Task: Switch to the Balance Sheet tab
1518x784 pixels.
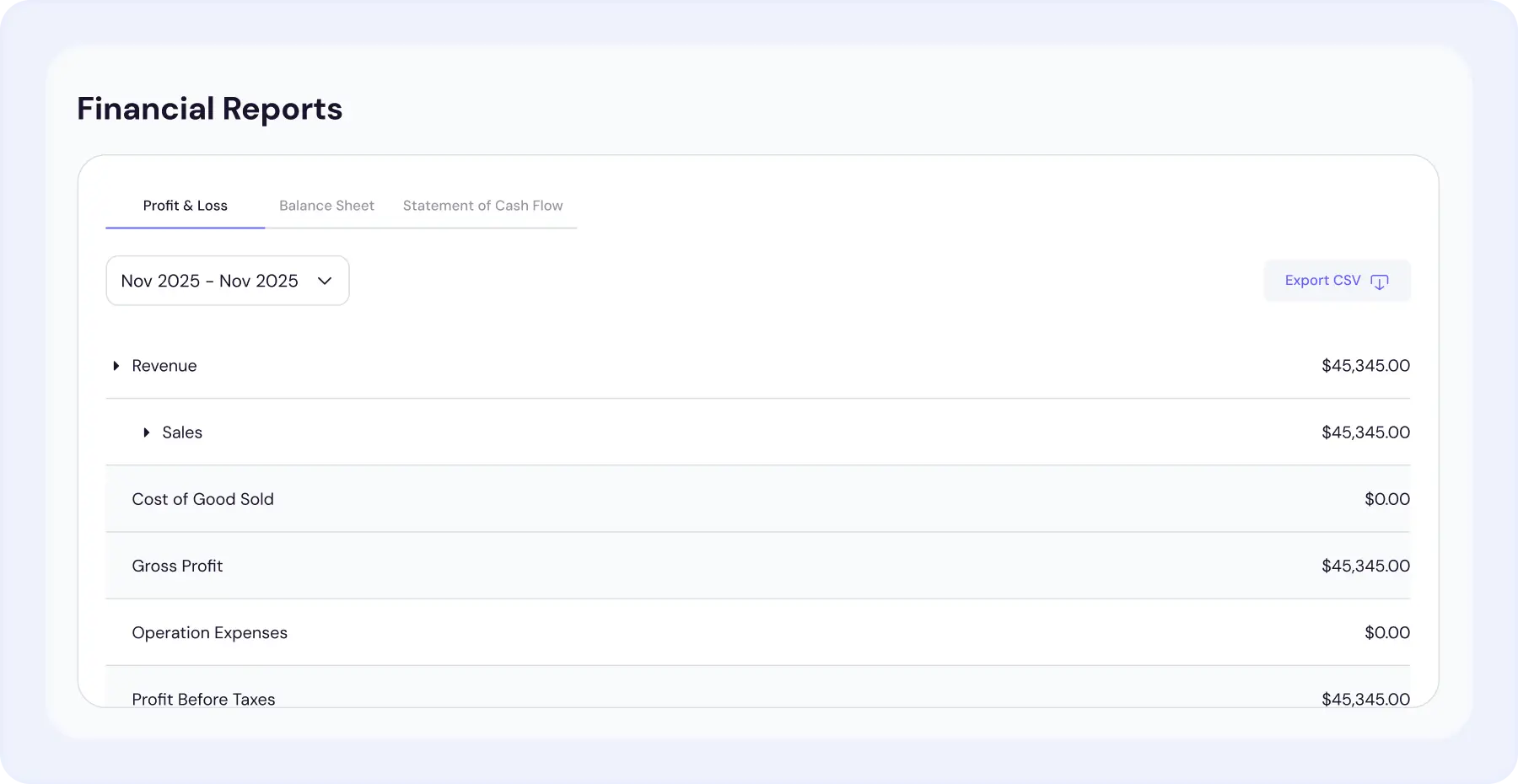Action: [326, 206]
